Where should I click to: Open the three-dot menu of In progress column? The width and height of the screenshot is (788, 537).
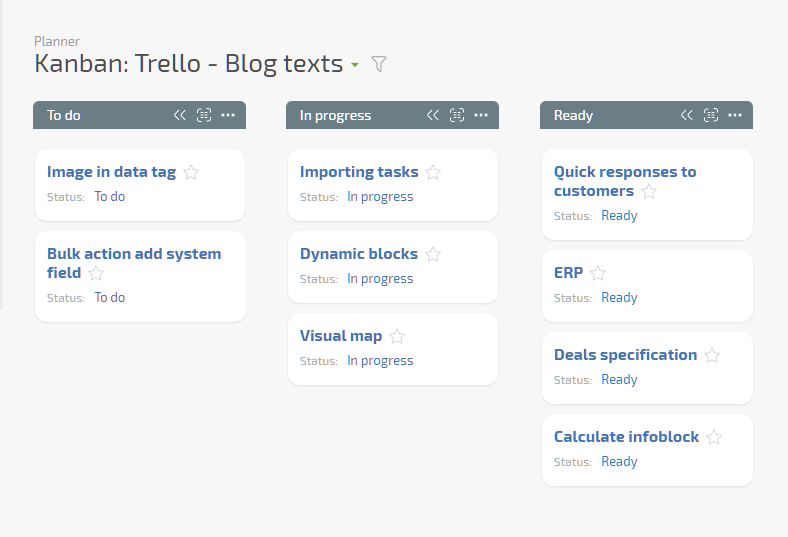pos(481,115)
